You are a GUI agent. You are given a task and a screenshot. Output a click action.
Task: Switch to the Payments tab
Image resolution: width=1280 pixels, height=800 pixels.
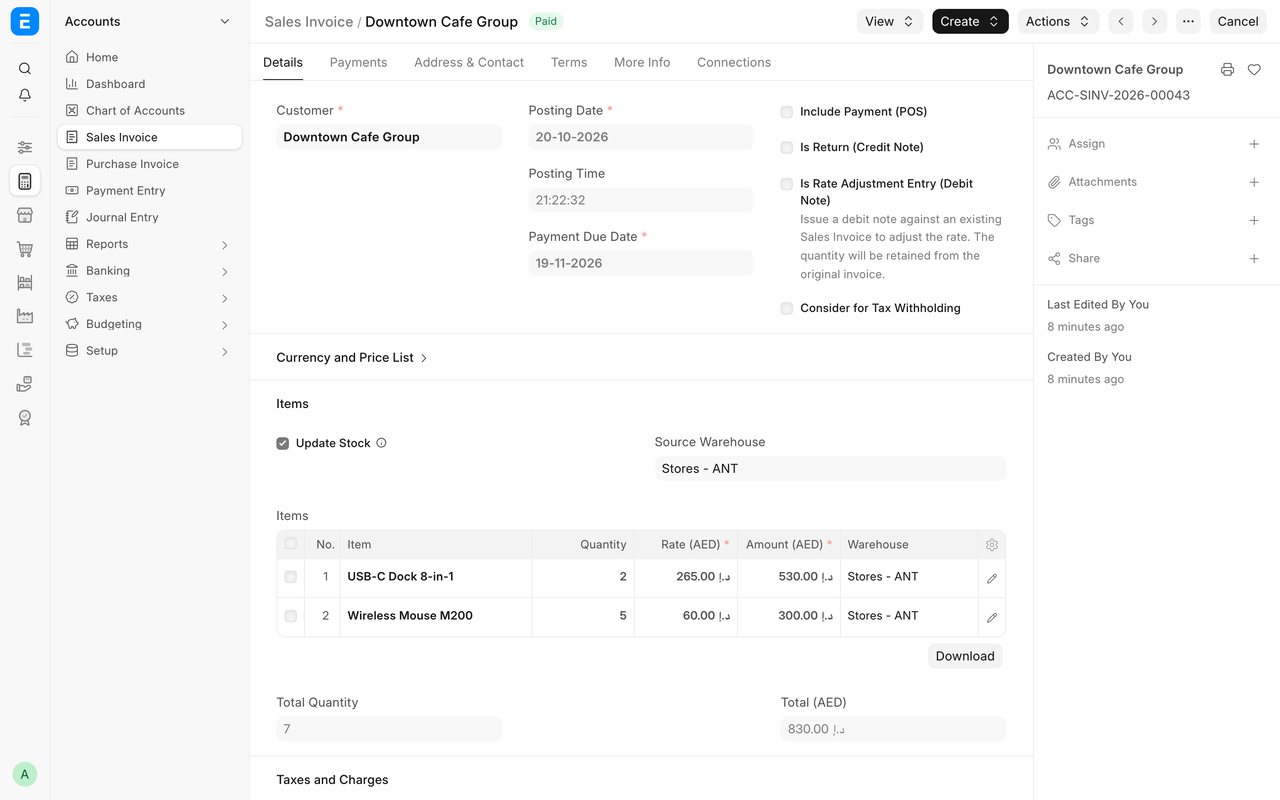[x=358, y=62]
